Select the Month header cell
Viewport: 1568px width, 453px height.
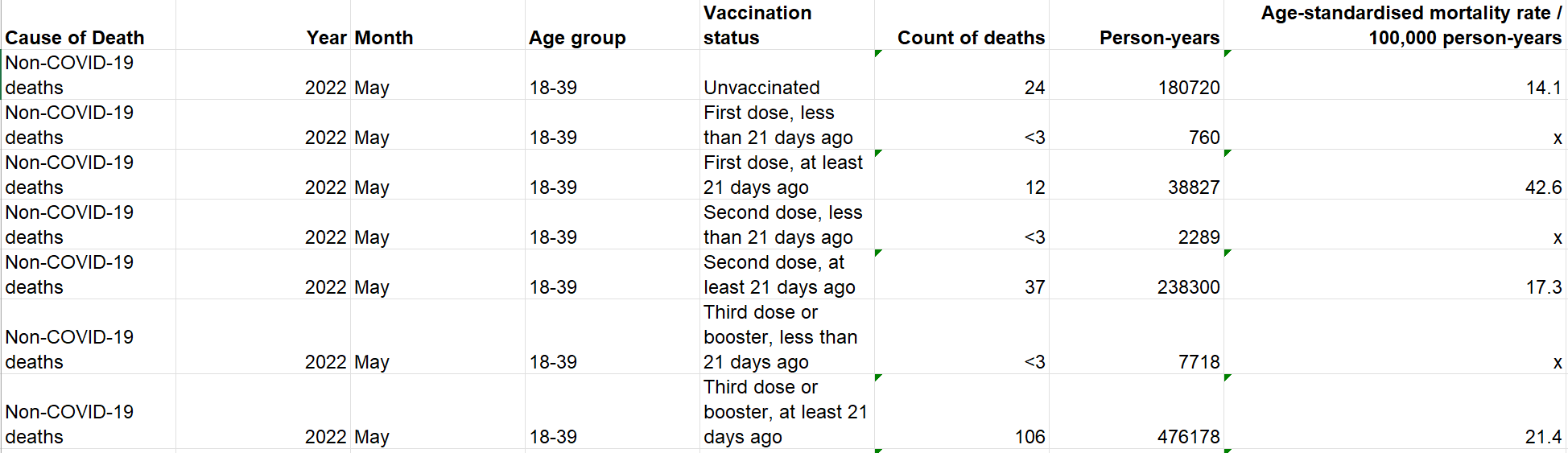pos(438,25)
